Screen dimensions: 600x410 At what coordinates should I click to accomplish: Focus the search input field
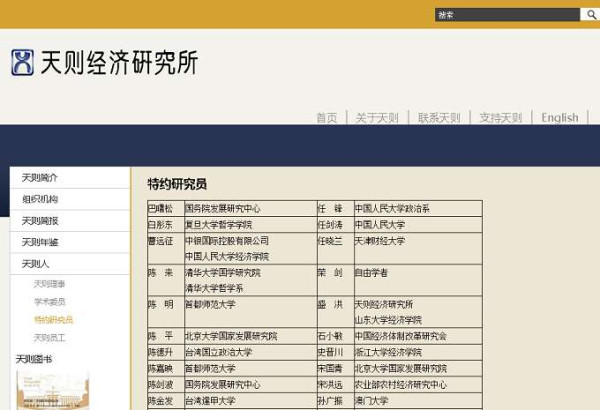tap(507, 15)
